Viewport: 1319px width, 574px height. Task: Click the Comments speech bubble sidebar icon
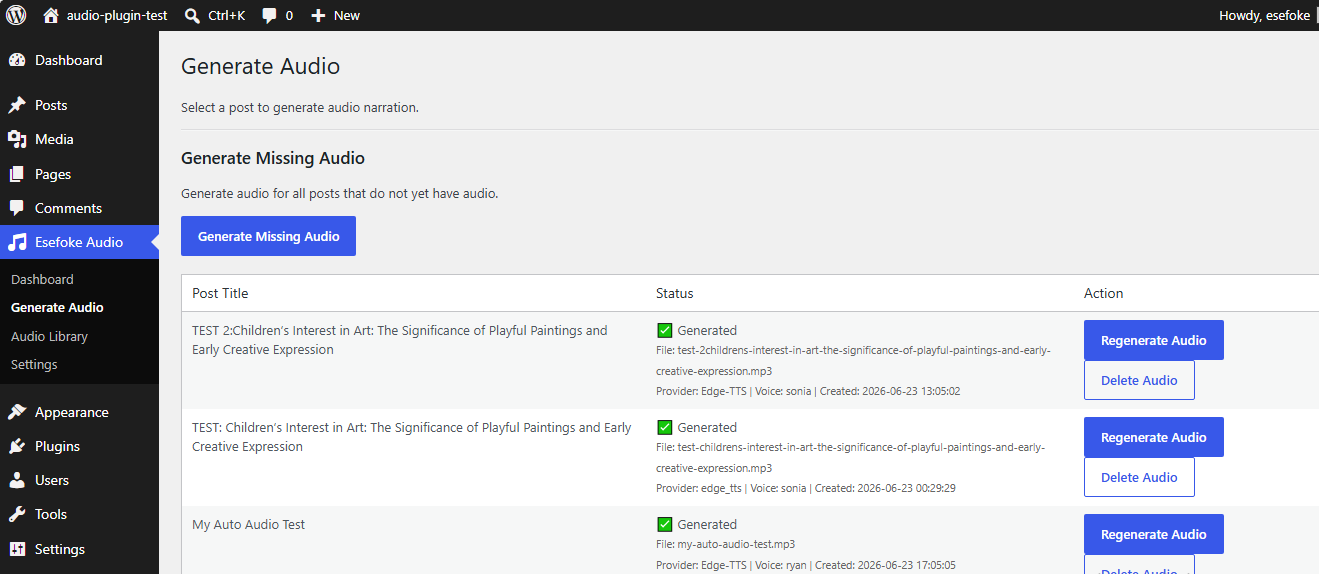pyautogui.click(x=17, y=208)
